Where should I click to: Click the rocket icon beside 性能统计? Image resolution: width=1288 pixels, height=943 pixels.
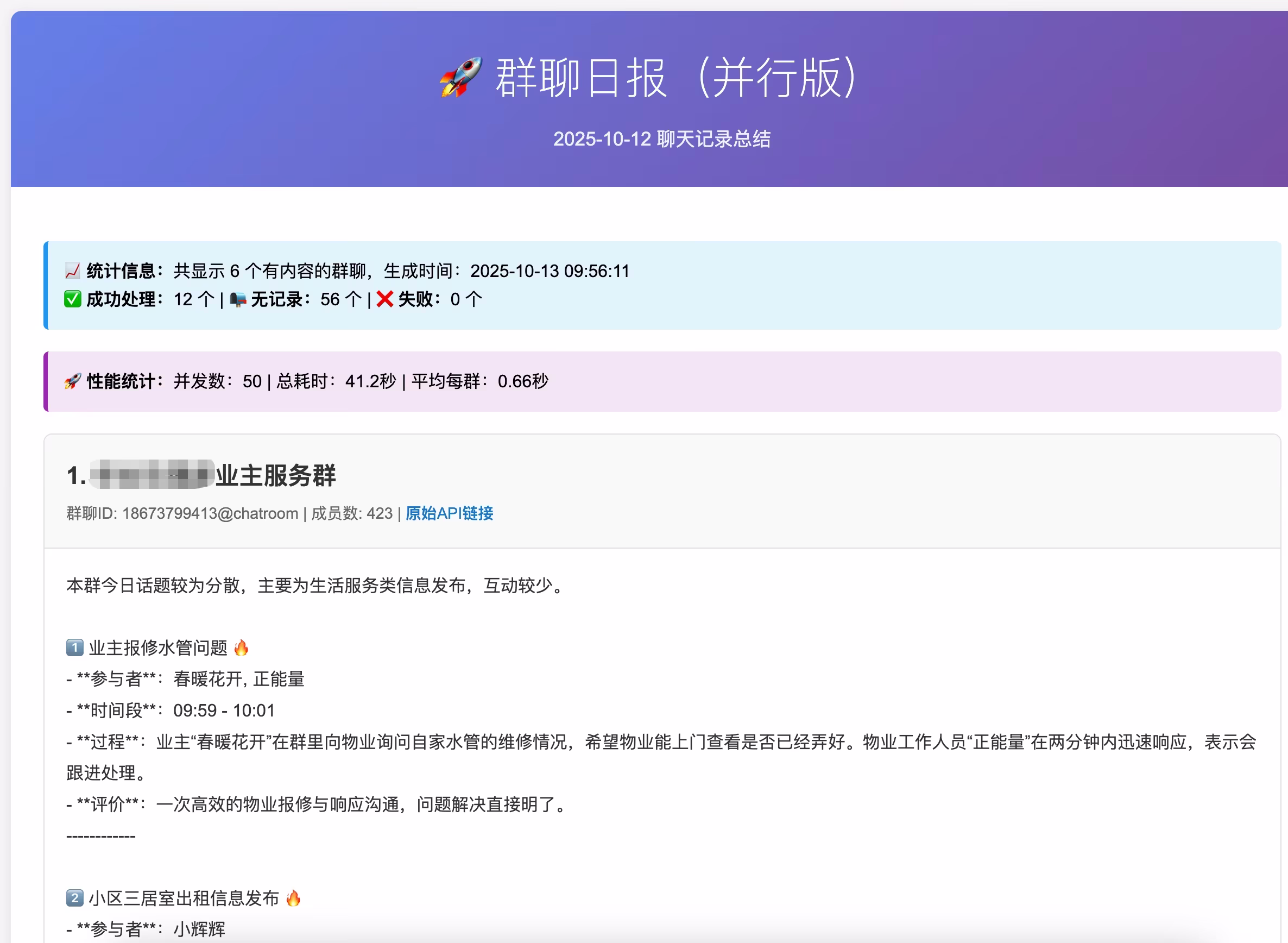(x=72, y=381)
